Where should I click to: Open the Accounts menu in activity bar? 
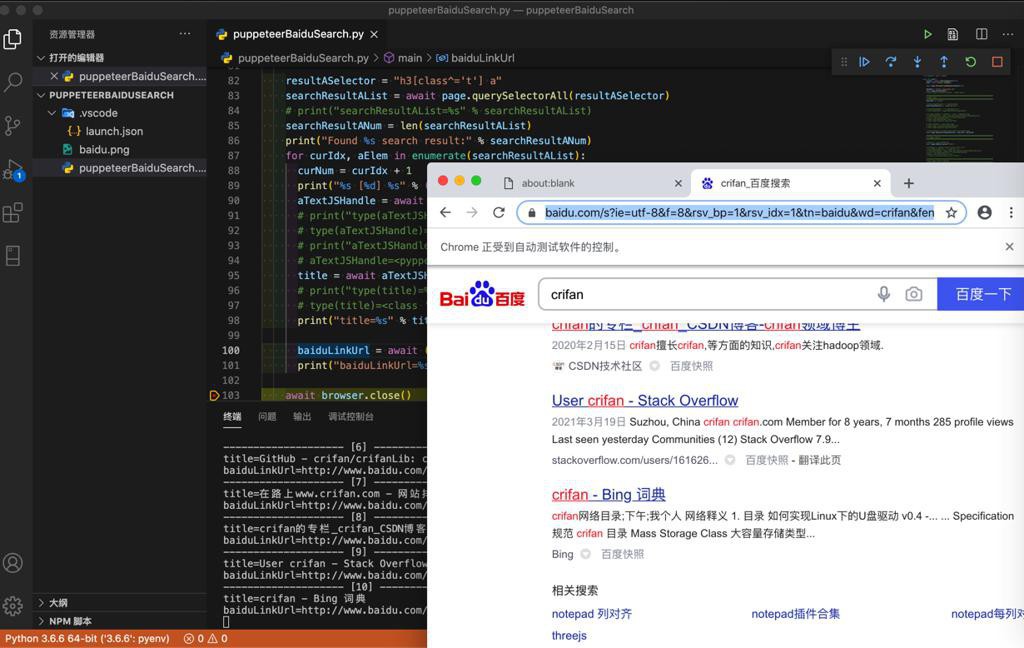pos(12,562)
